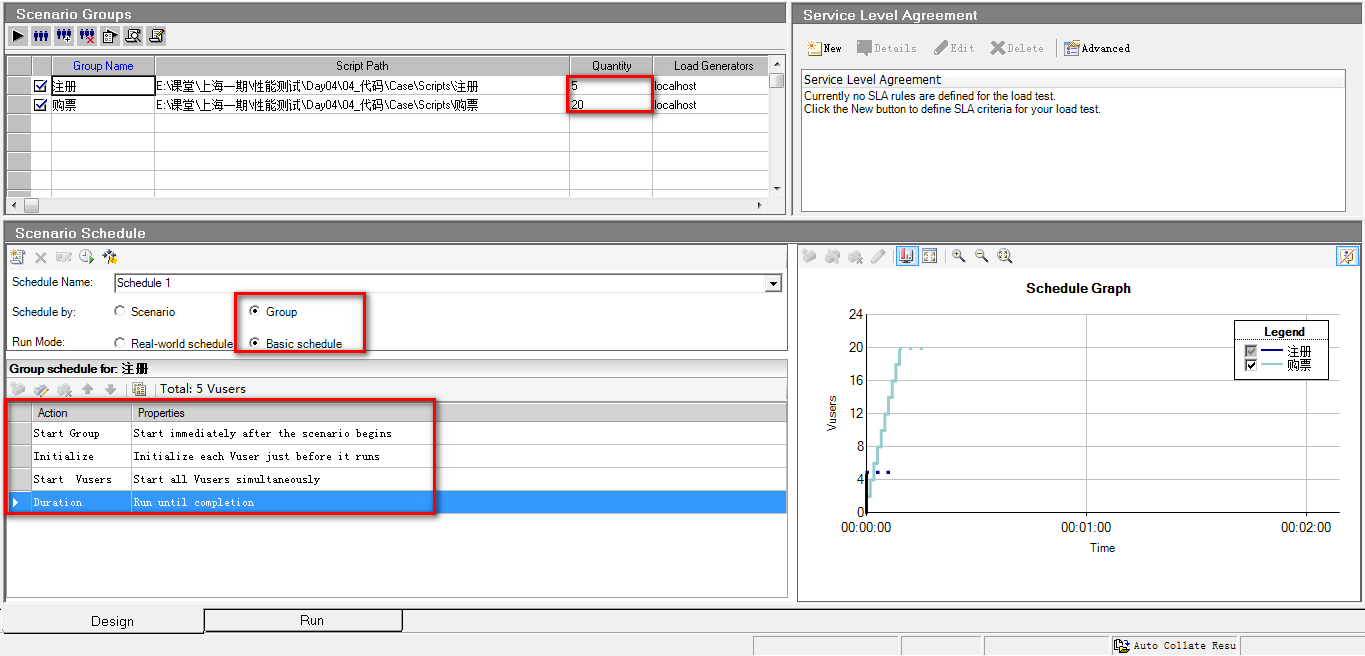
Task: Click the grid view icon beside Total Vusers
Action: click(139, 389)
